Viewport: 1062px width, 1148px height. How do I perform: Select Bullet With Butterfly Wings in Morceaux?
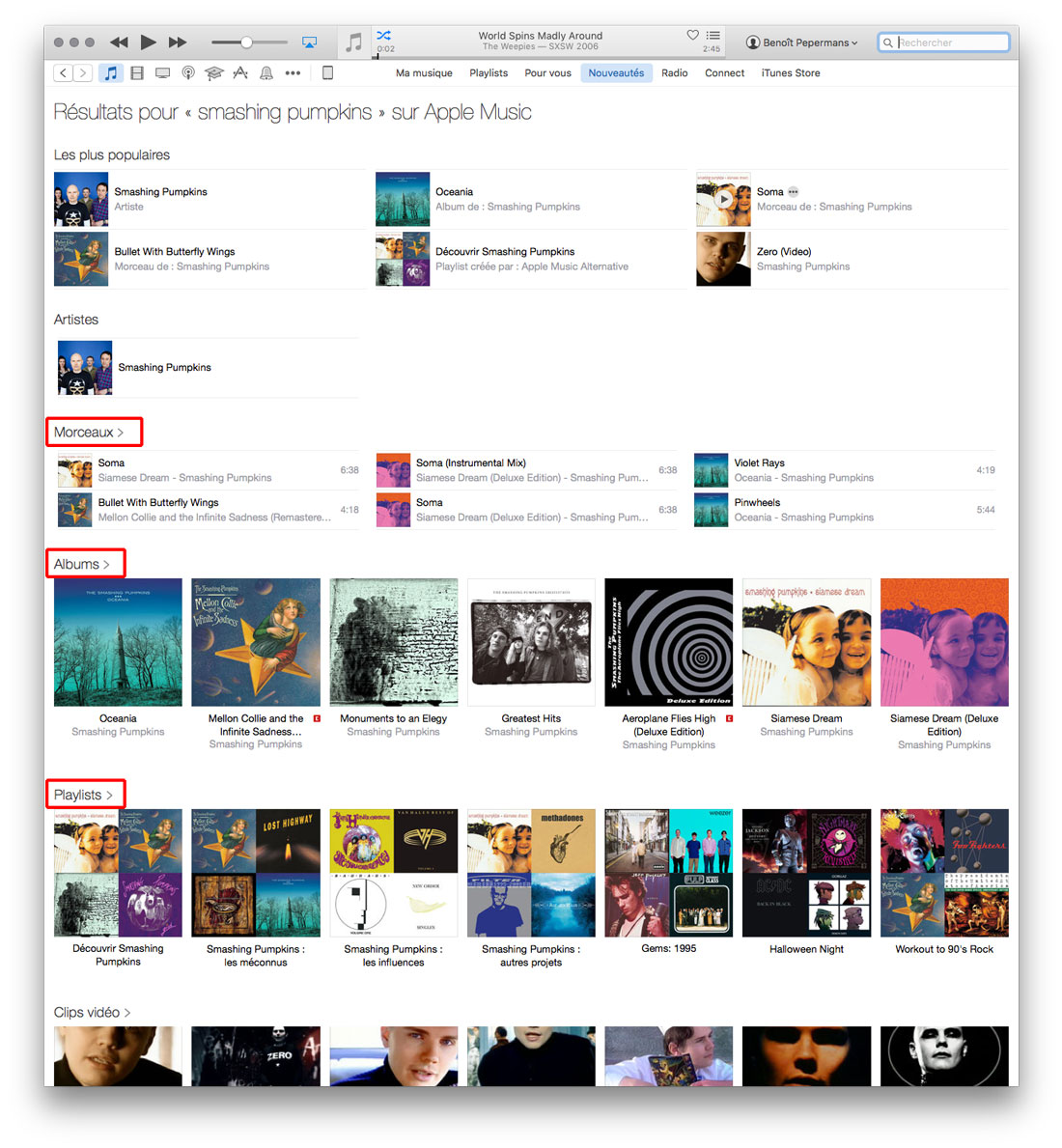209,510
